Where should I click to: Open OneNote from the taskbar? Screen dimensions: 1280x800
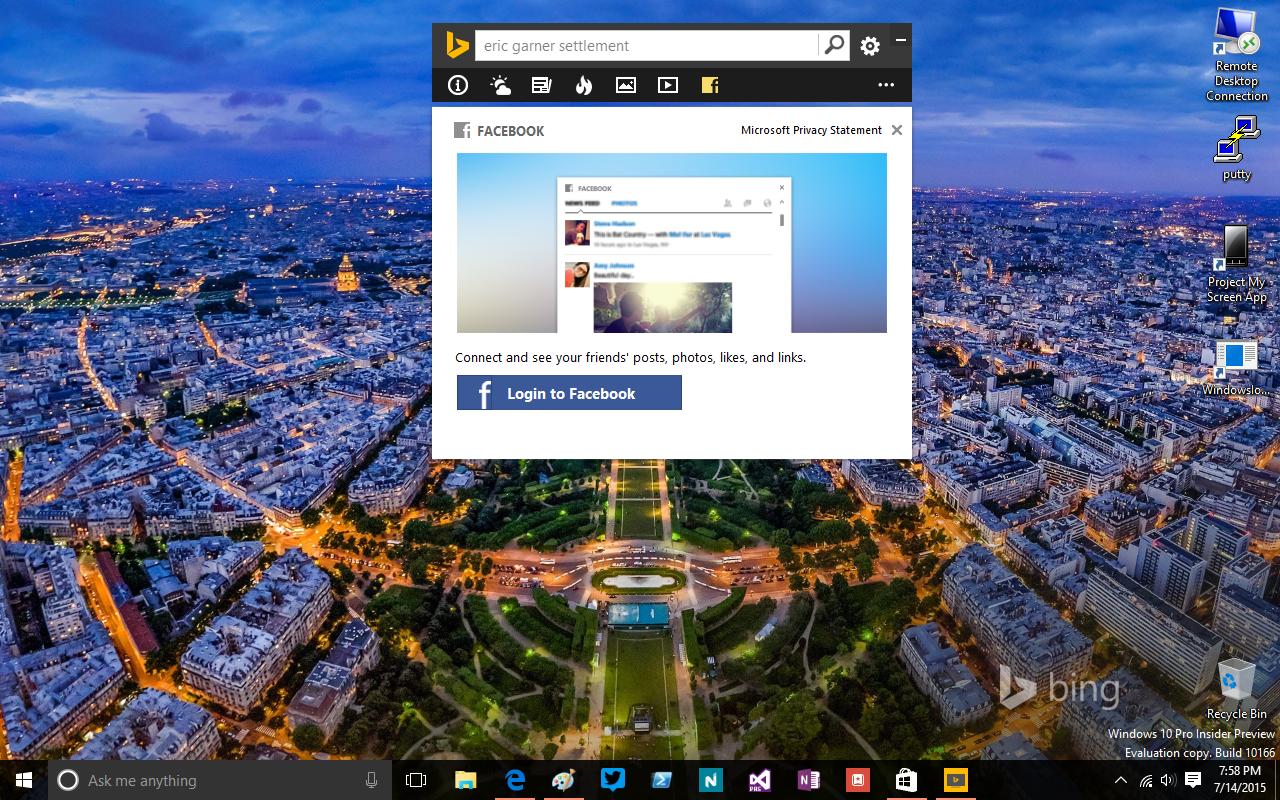(808, 780)
